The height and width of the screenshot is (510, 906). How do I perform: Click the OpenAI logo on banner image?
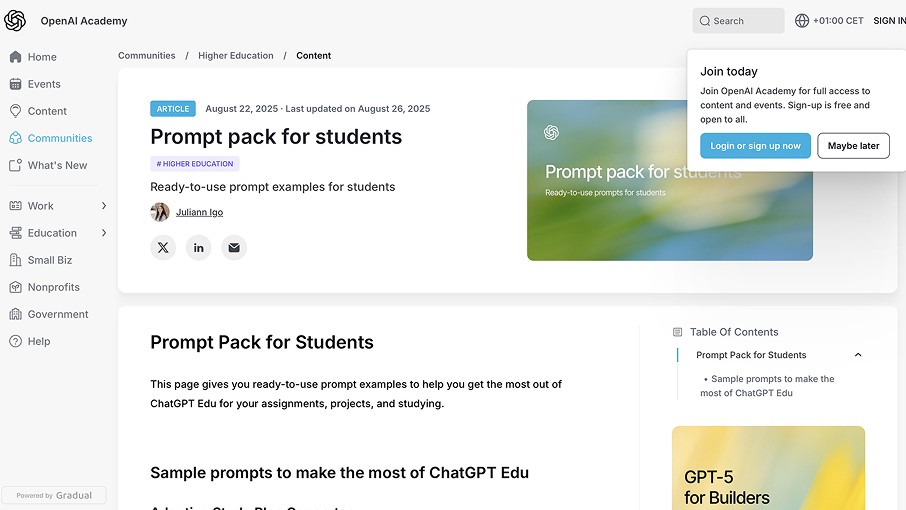point(551,133)
